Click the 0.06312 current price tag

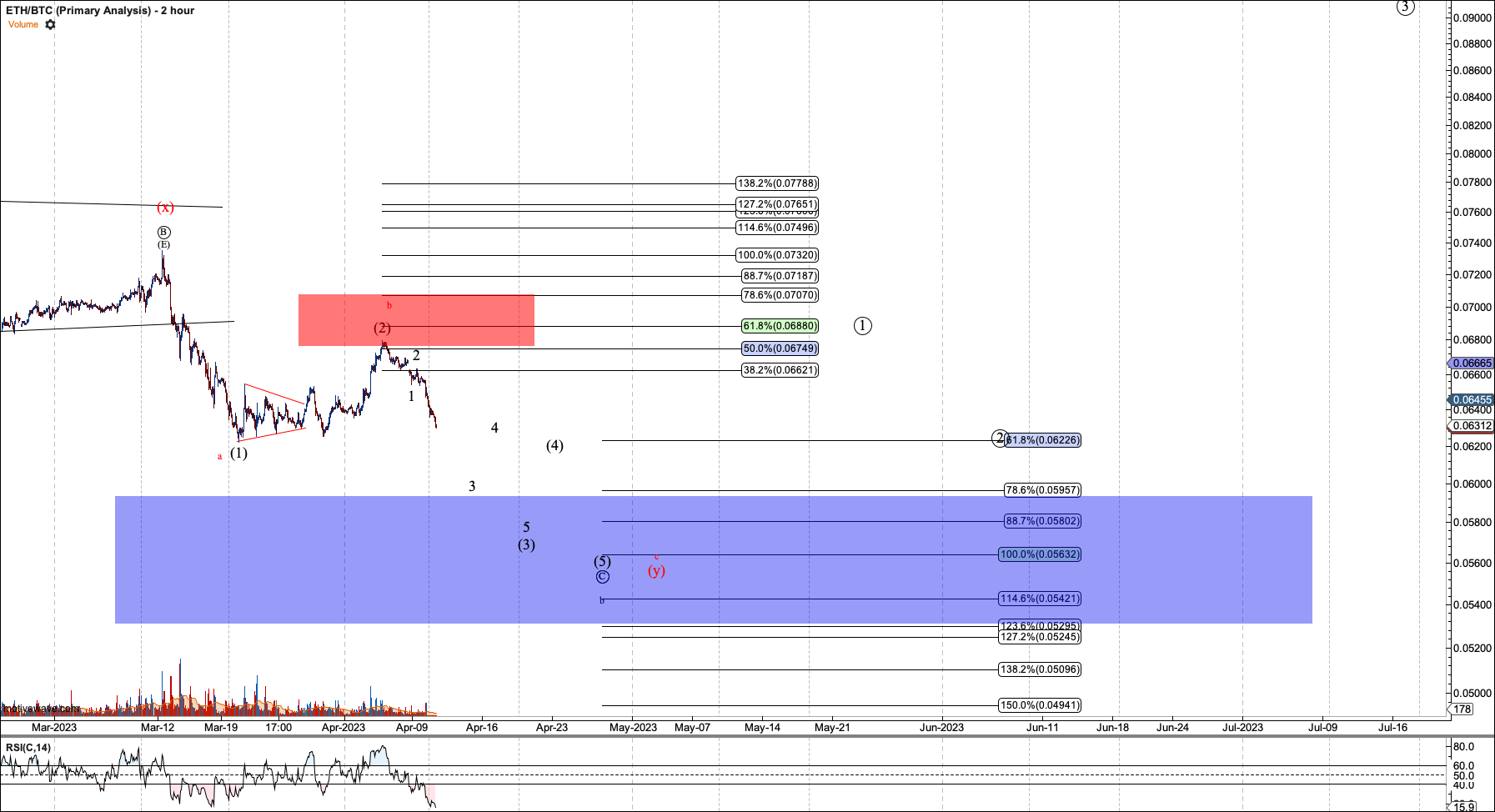click(1471, 426)
